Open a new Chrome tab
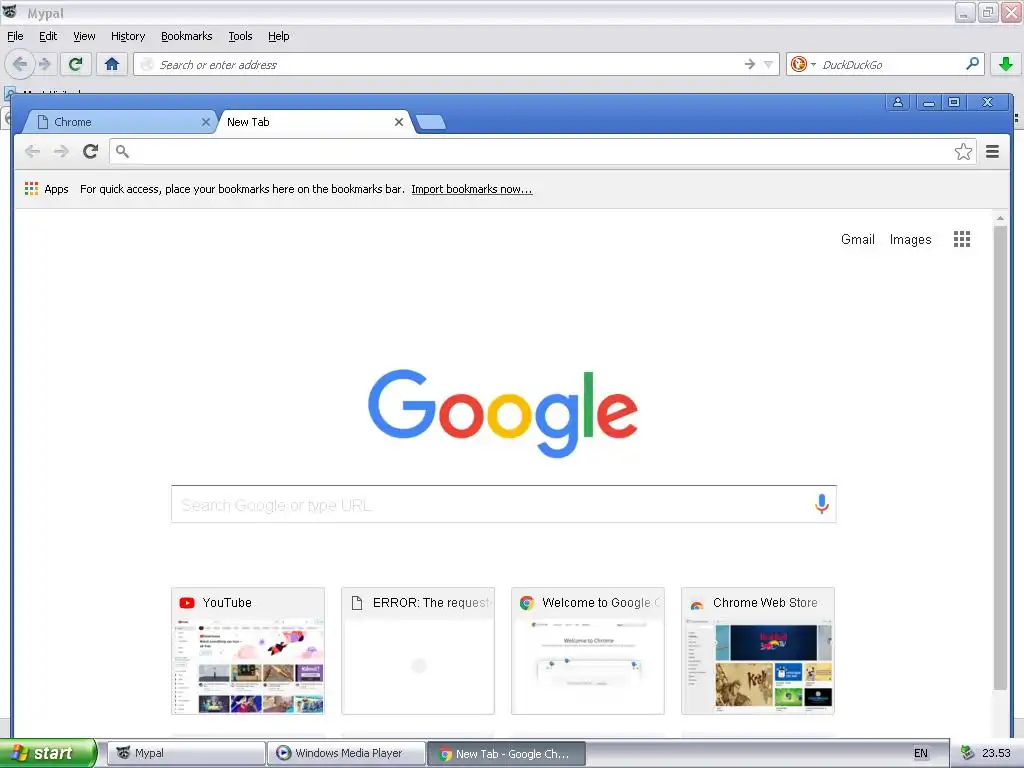 430,122
